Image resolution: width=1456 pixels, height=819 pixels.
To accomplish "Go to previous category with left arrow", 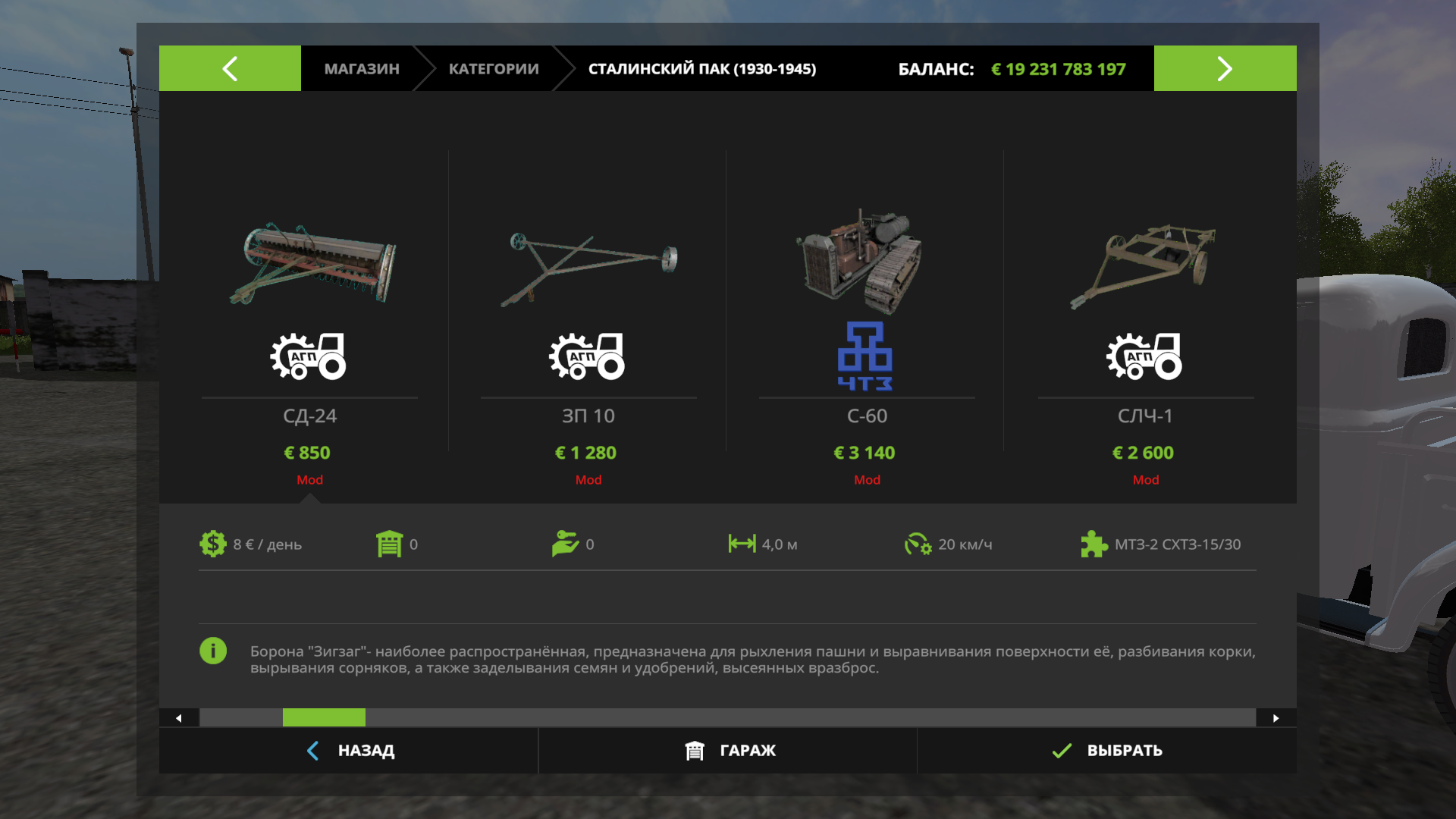I will pyautogui.click(x=230, y=68).
